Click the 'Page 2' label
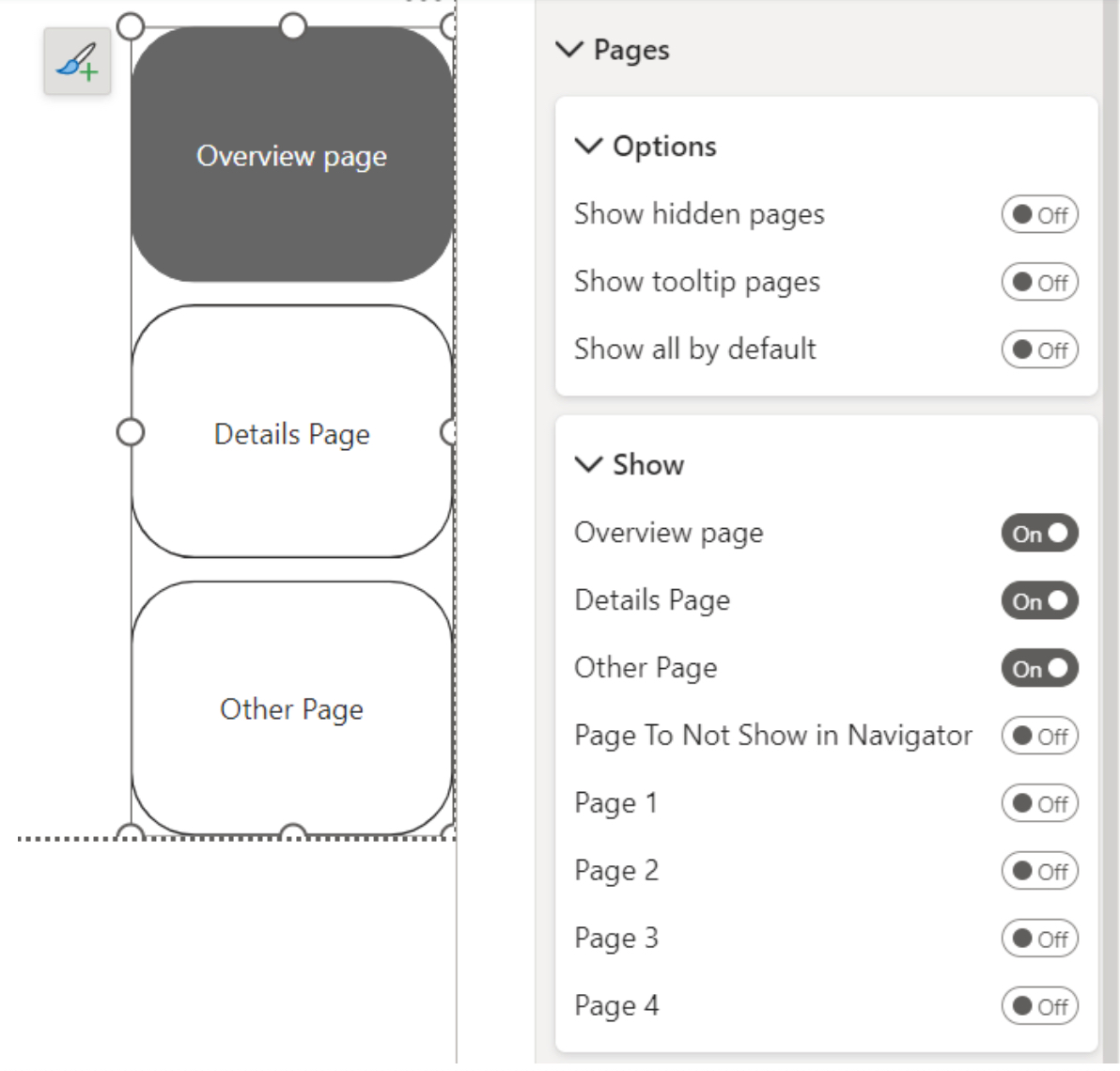1120x1071 pixels. tap(616, 871)
